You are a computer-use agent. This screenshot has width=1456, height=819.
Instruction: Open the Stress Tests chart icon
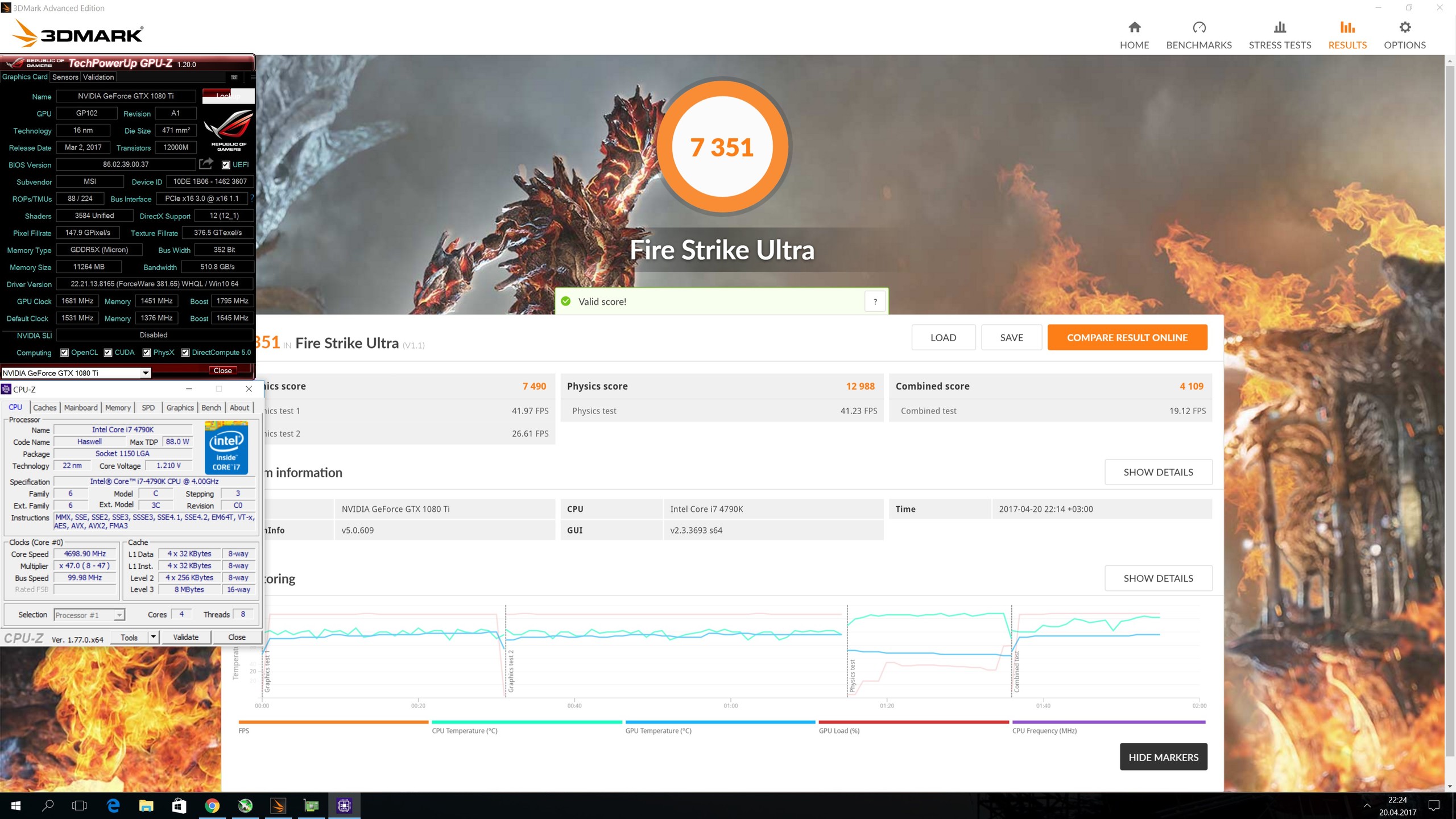pos(1280,27)
